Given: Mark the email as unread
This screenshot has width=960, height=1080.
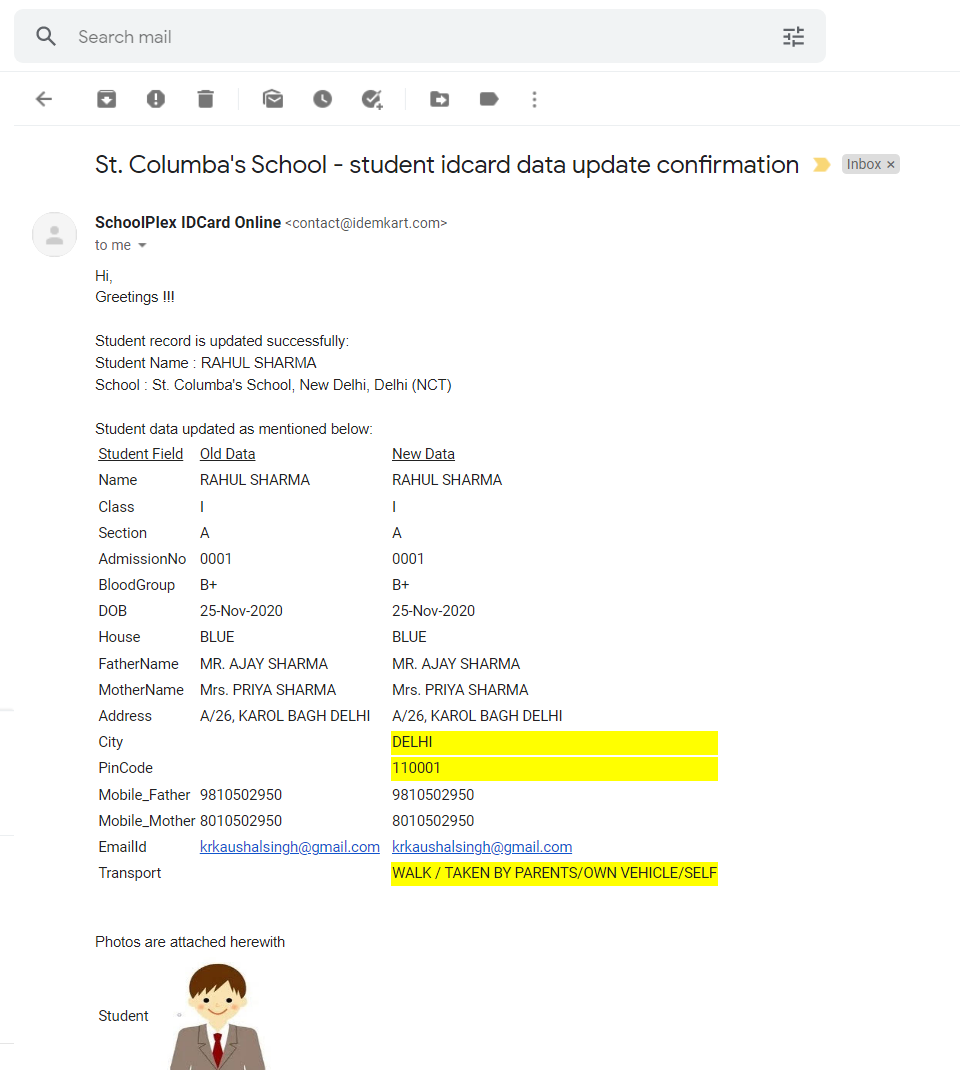Looking at the screenshot, I should point(272,99).
